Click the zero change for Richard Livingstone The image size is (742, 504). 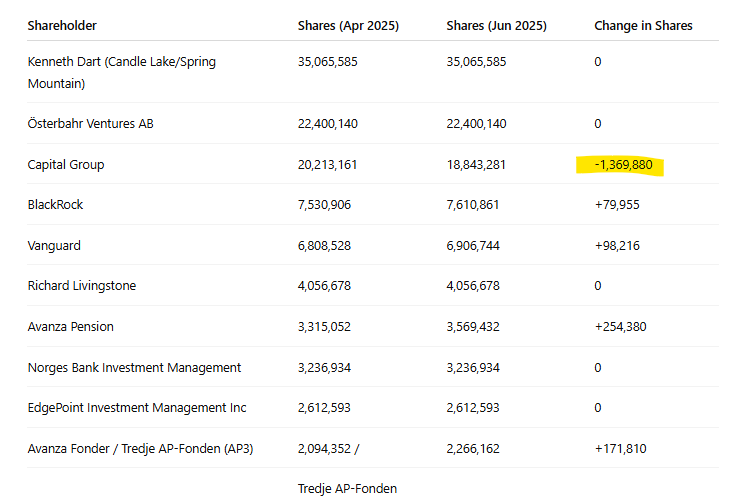(598, 286)
